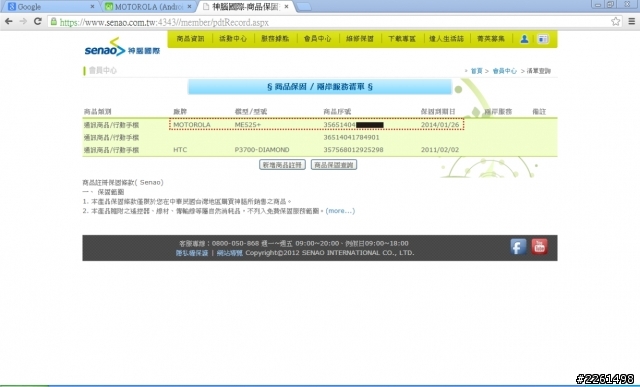This screenshot has height=387, width=640.
Task: Click 廠牌 column header
Action: tap(180, 111)
